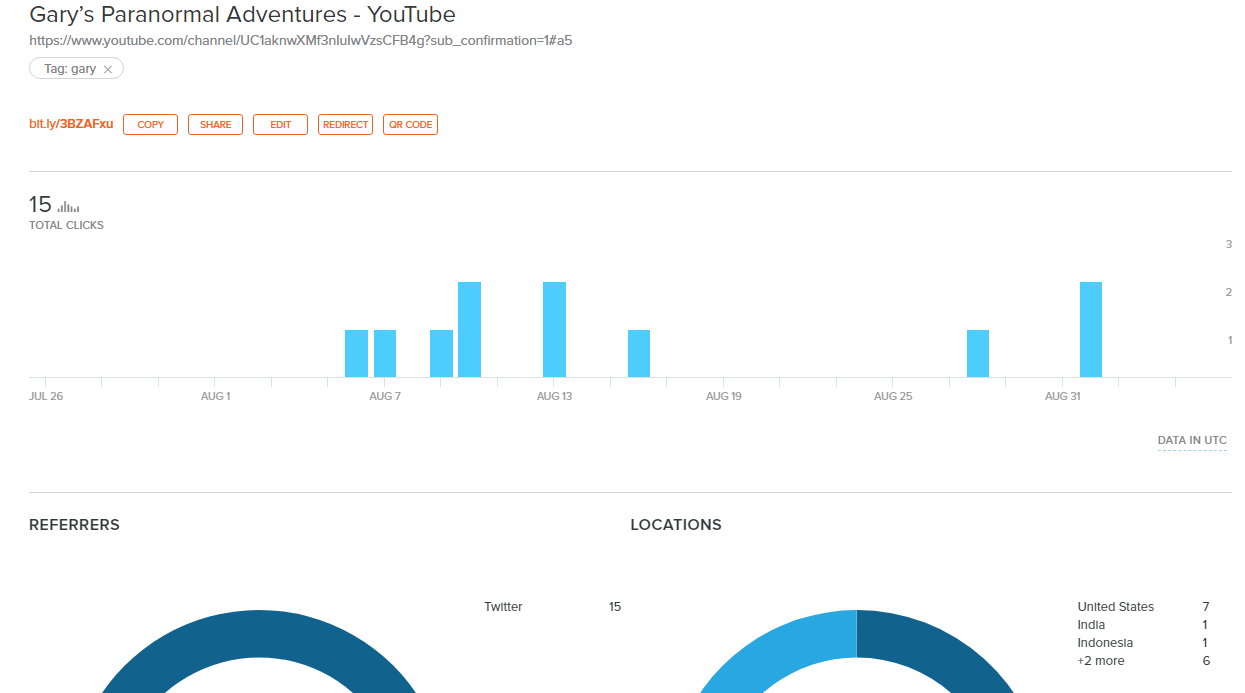Click the LOCATIONS heading
This screenshot has height=693, width=1245.
(676, 525)
